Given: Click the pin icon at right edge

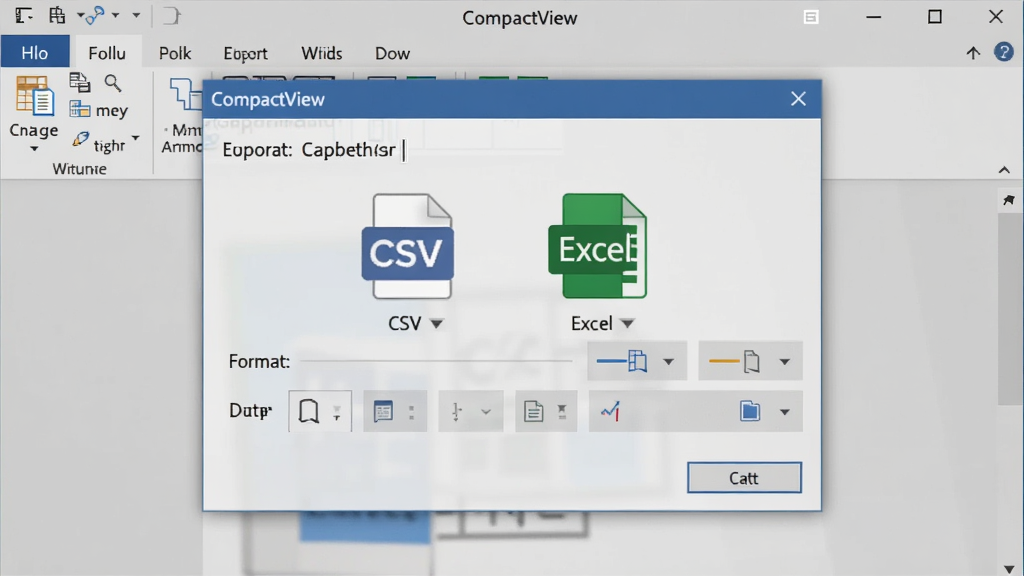Looking at the screenshot, I should point(1008,200).
